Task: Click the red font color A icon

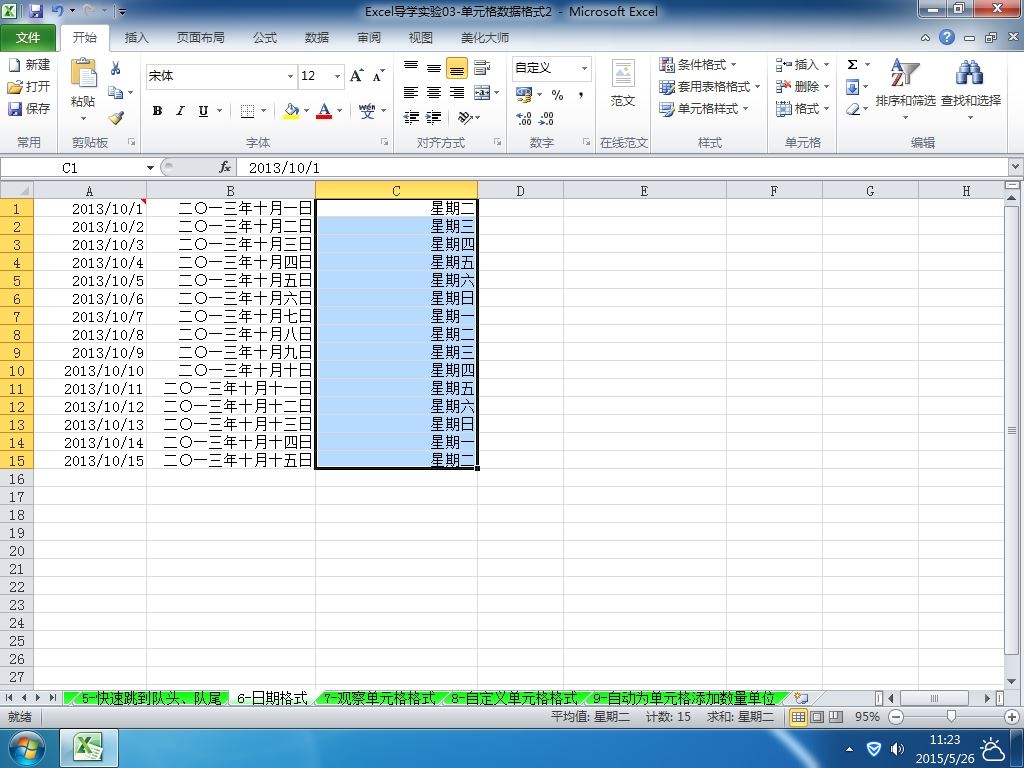Action: 324,111
